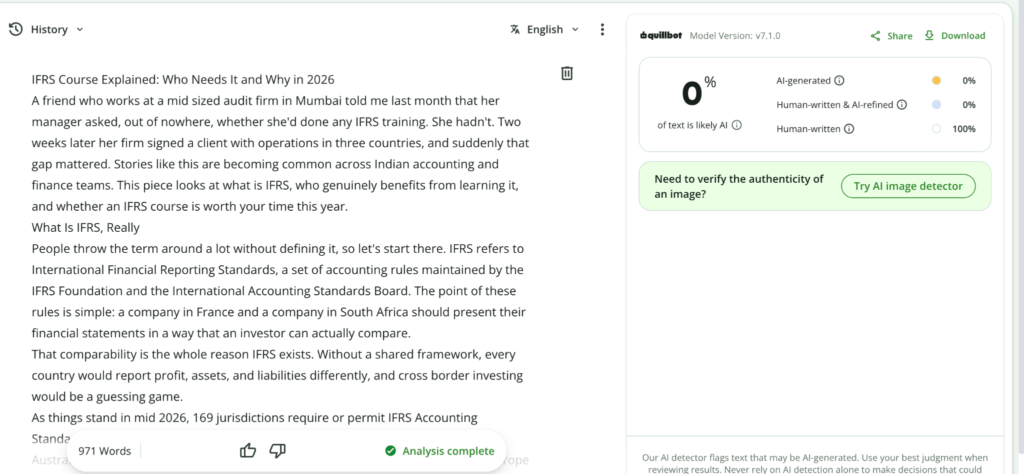Image resolution: width=1024 pixels, height=474 pixels.
Task: Expand the History dropdown chevron
Action: (x=80, y=29)
